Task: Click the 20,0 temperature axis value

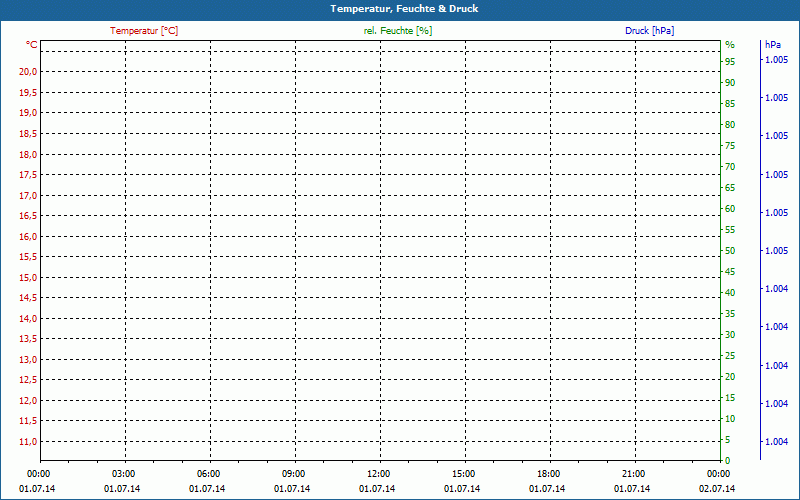Action: click(x=28, y=71)
